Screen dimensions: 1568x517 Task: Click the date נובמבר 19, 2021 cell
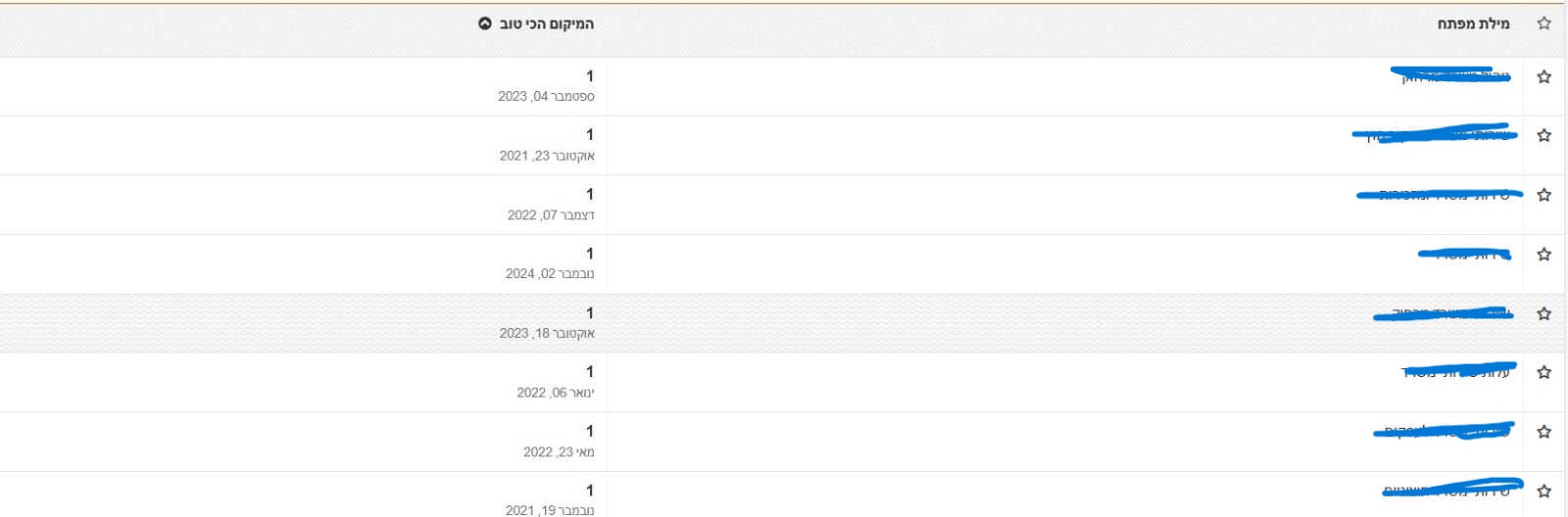click(550, 509)
